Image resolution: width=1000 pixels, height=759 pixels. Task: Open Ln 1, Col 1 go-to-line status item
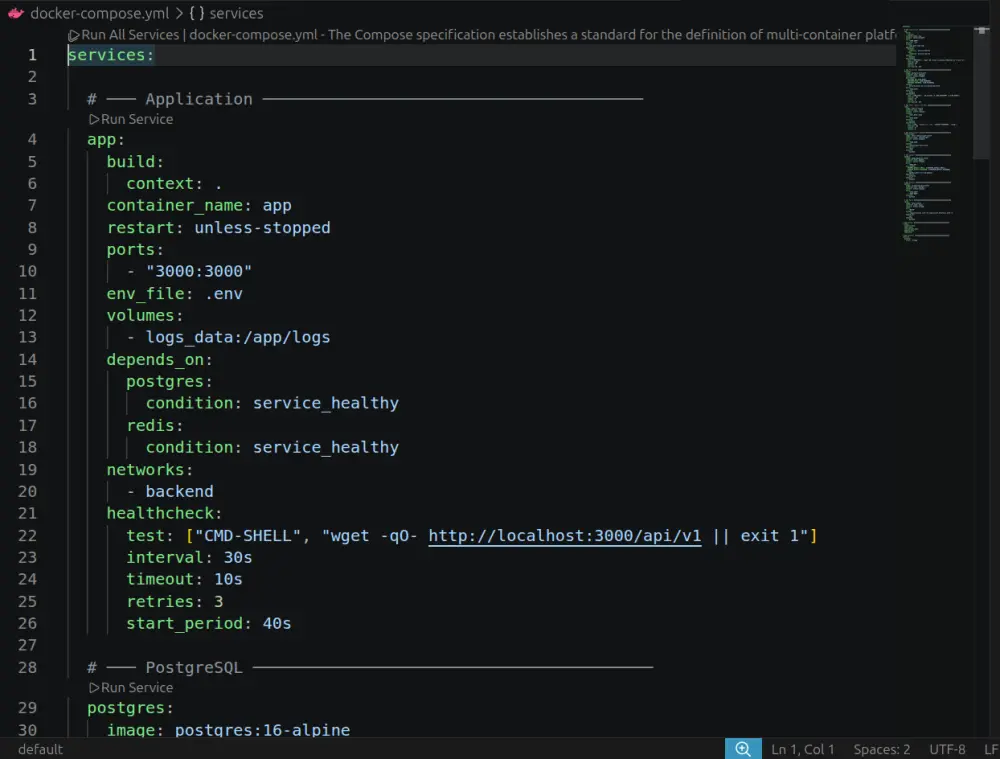[802, 749]
